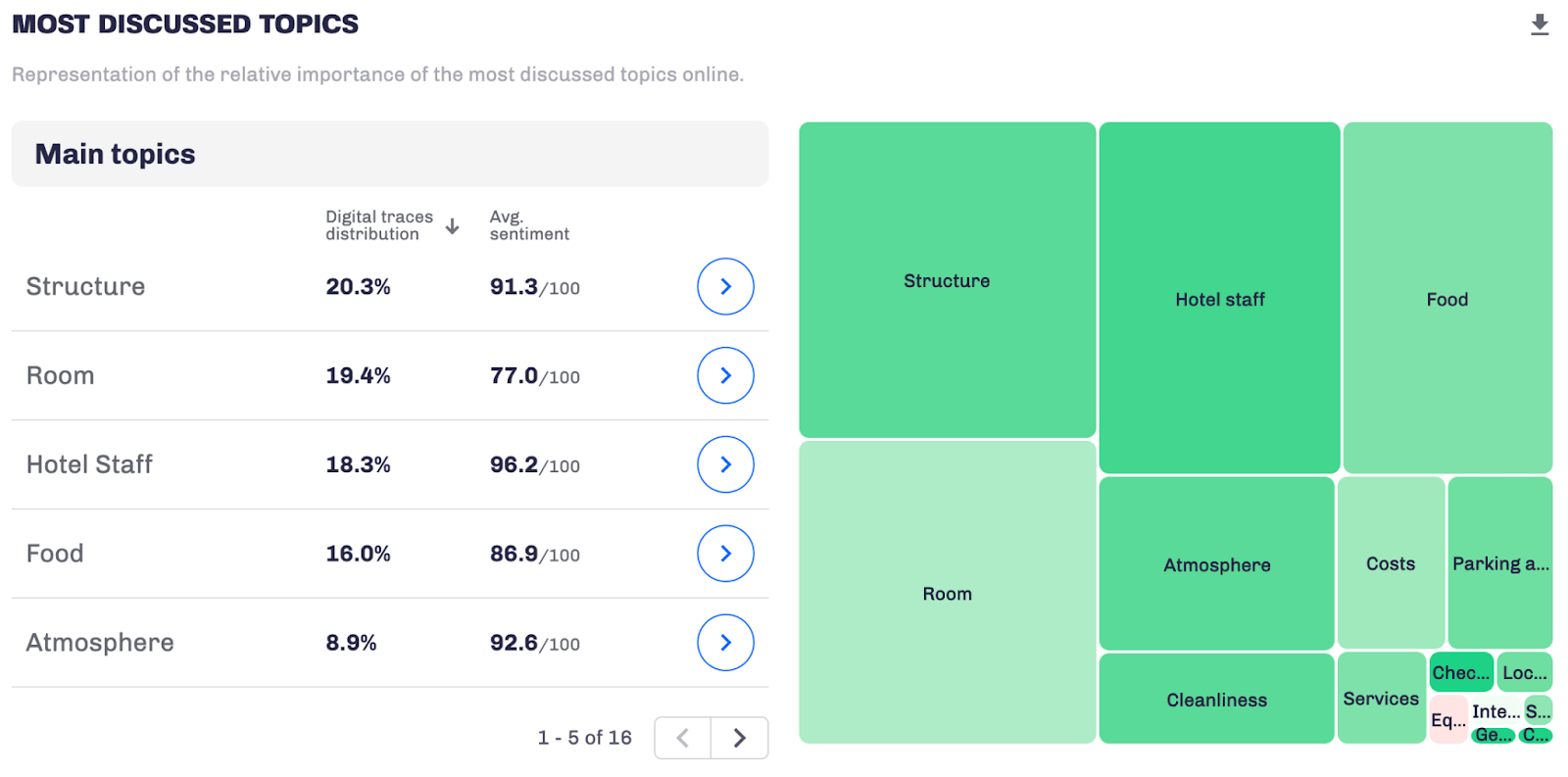1568x777 pixels.
Task: Go to next page of topics
Action: [740, 738]
